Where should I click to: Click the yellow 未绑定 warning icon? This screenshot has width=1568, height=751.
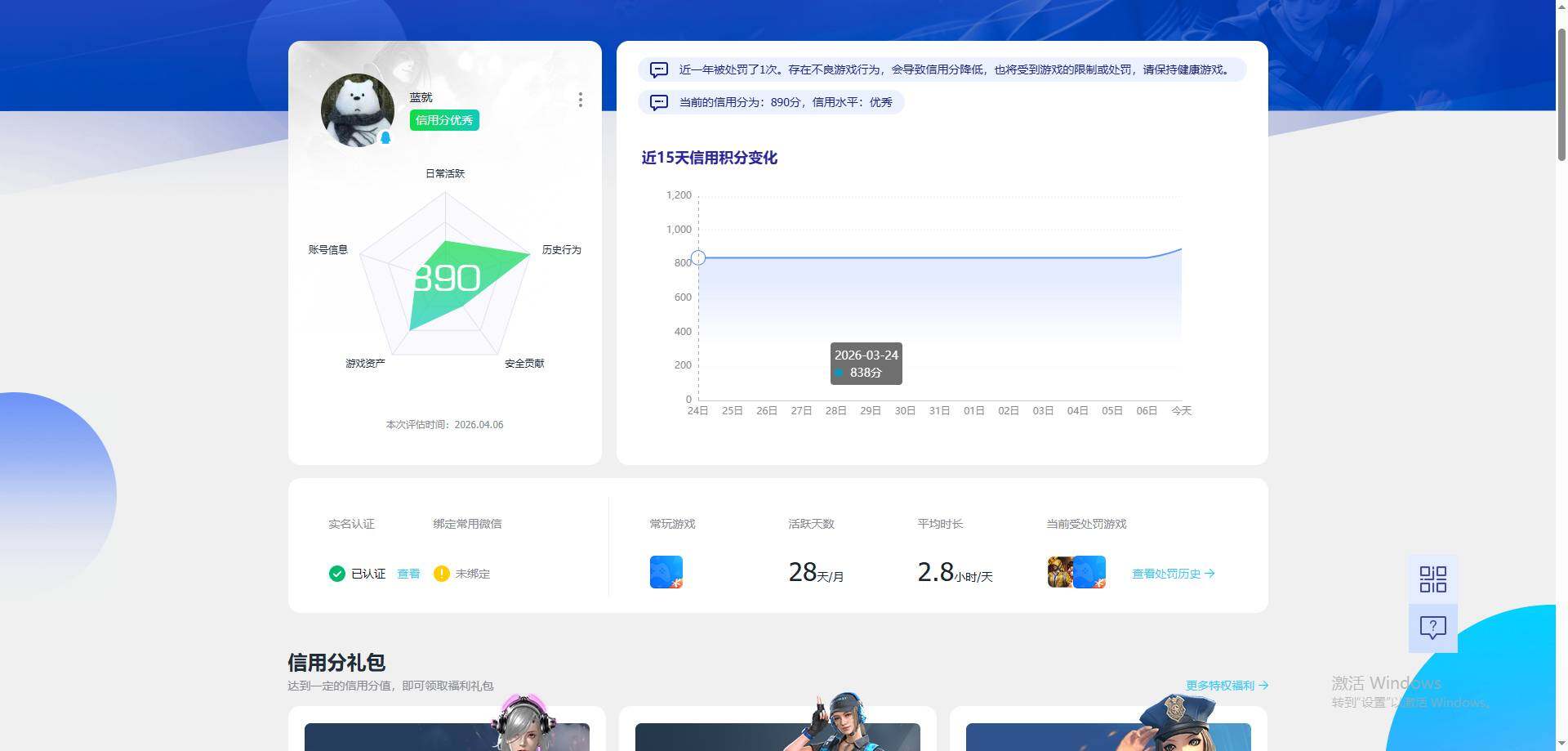[441, 574]
